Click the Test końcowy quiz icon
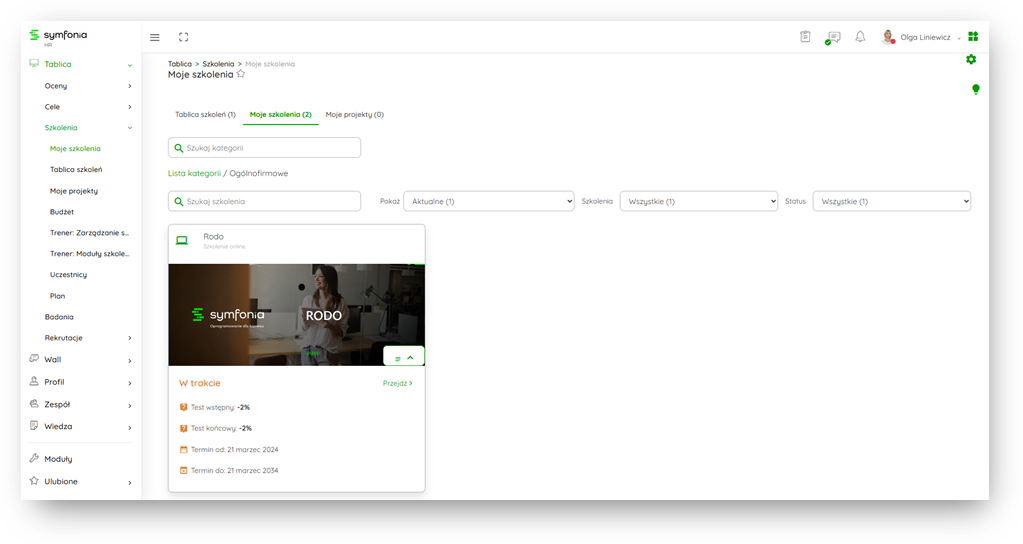Image resolution: width=1023 pixels, height=544 pixels. click(183, 429)
